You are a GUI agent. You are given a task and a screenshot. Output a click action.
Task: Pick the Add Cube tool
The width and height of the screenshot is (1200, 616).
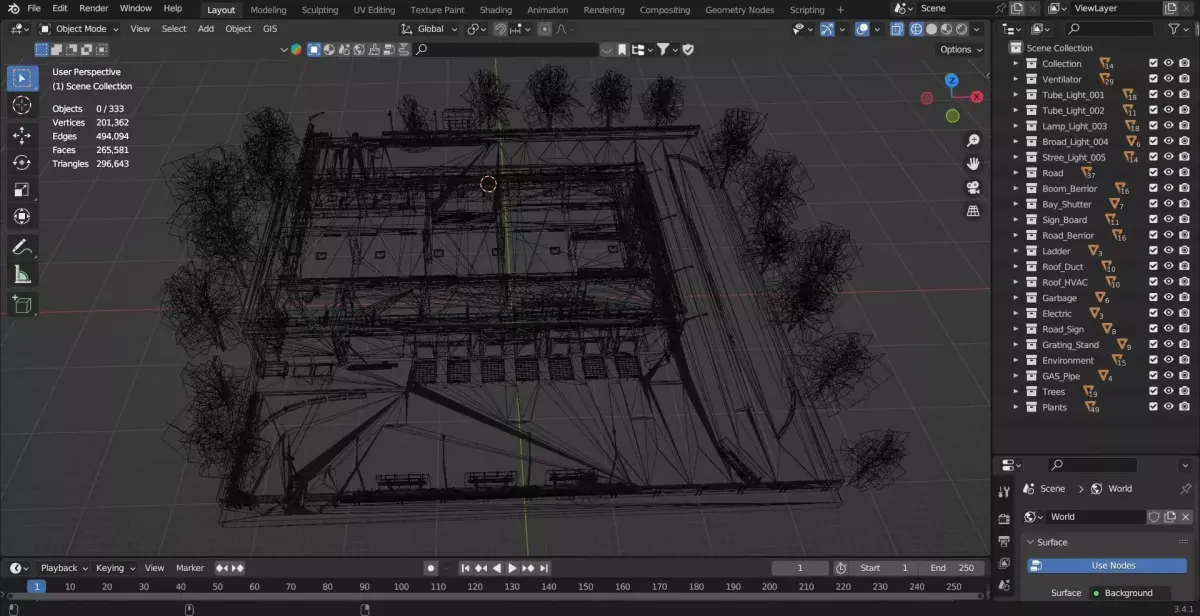coord(22,303)
